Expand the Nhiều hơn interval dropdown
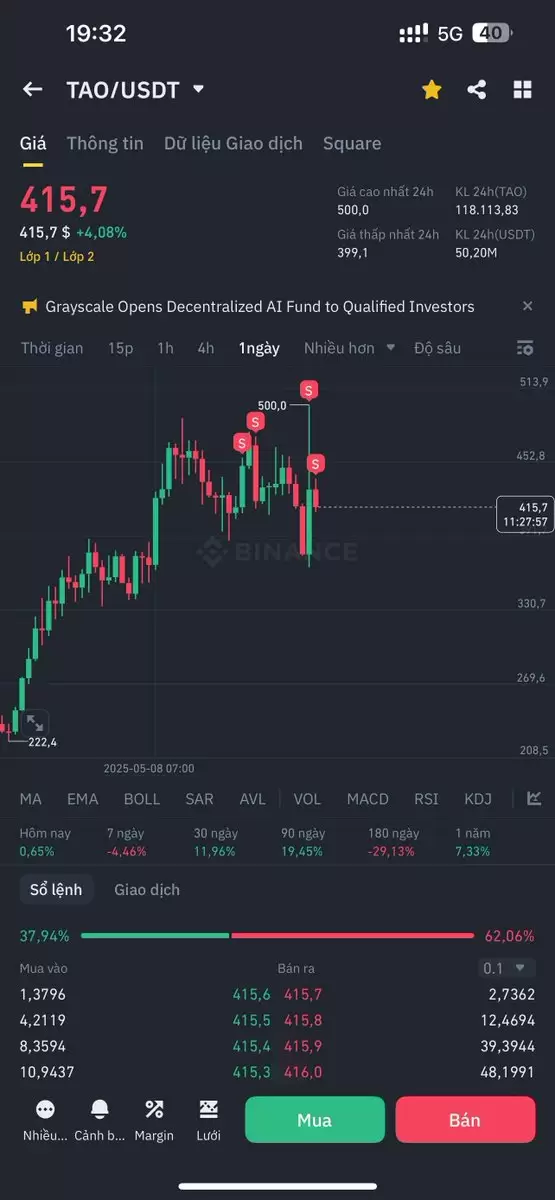This screenshot has width=555, height=1200. point(350,348)
